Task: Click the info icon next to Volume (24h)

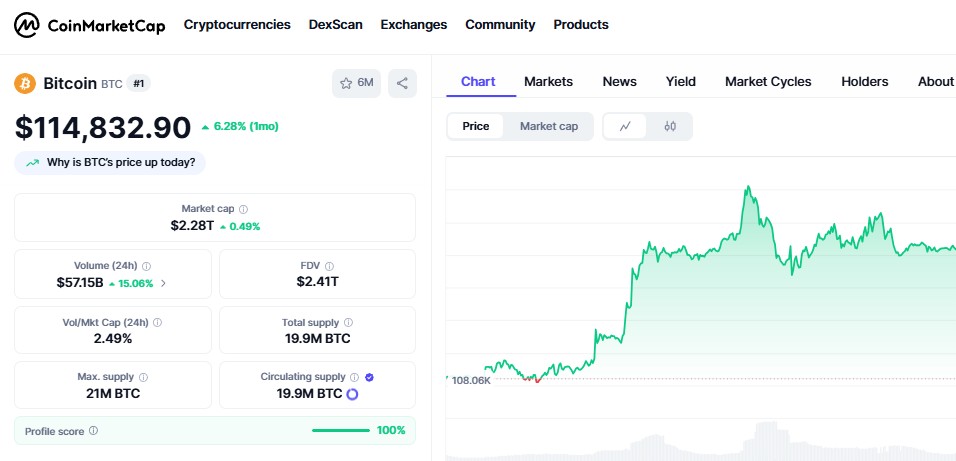Action: [x=146, y=266]
